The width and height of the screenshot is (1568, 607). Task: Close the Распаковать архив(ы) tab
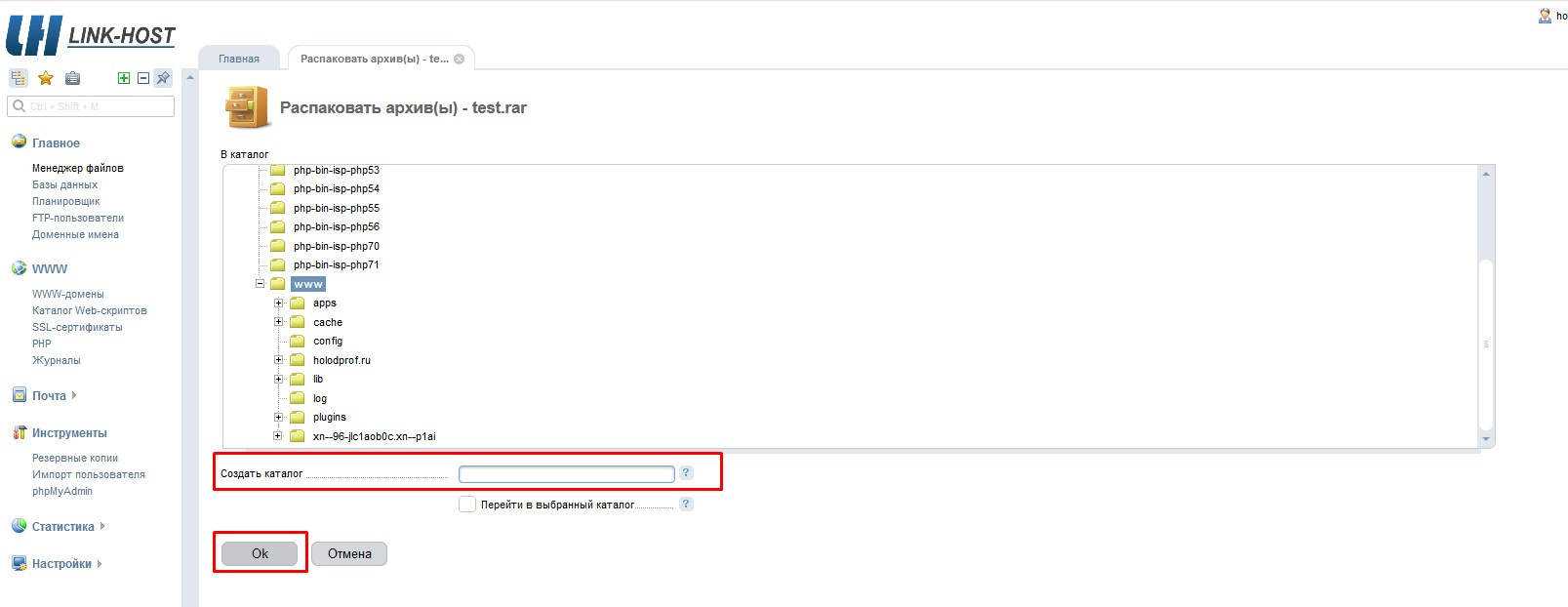tap(460, 59)
